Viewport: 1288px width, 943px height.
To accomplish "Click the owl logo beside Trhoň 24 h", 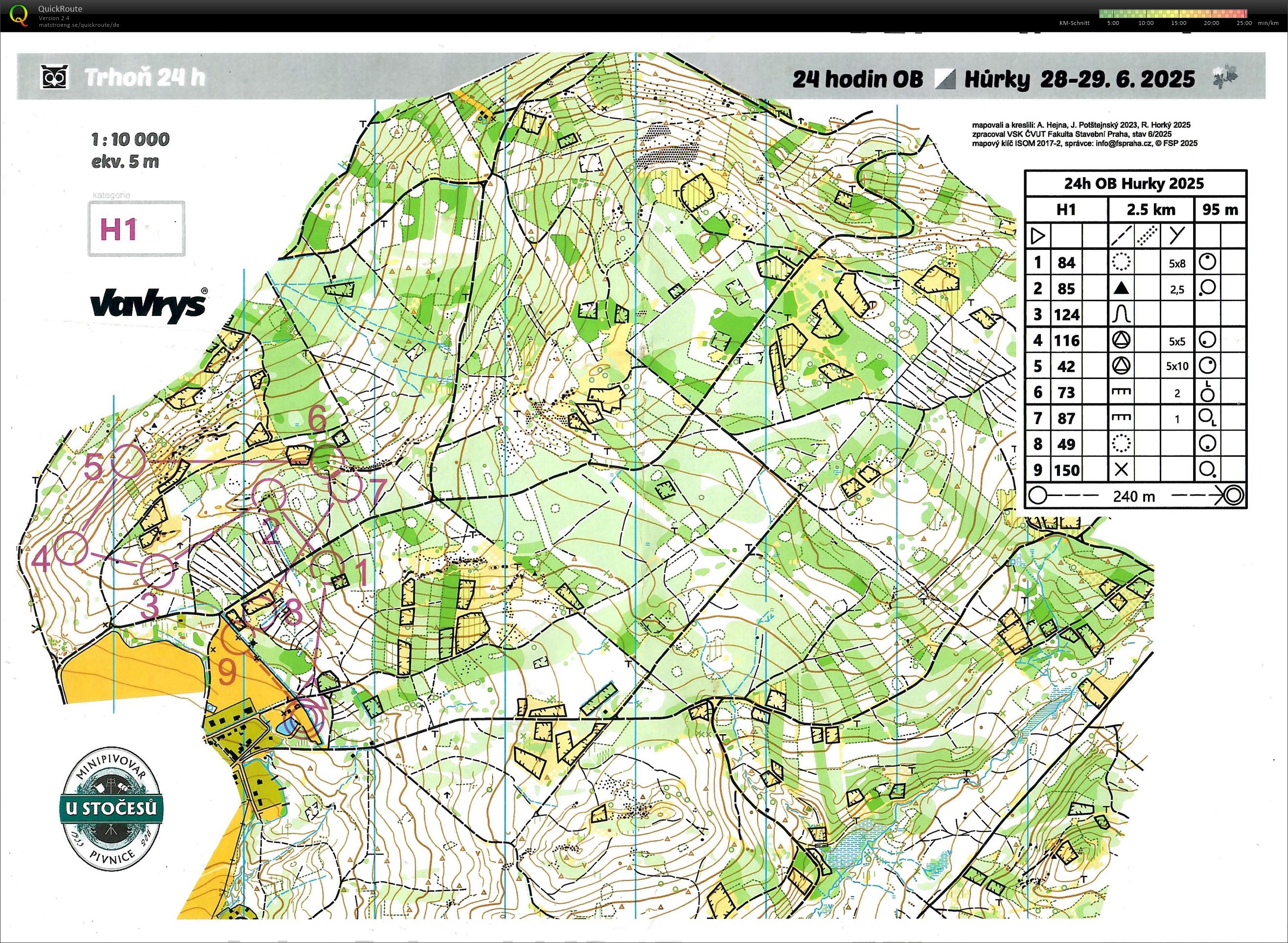I will pyautogui.click(x=54, y=77).
